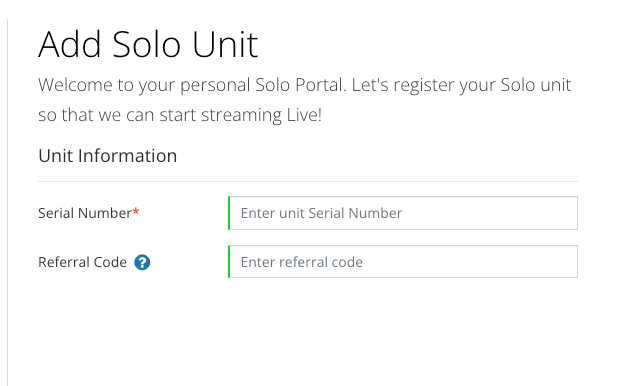Image resolution: width=627 pixels, height=386 pixels.
Task: Click the green left edge of Serial Number field
Action: point(229,213)
